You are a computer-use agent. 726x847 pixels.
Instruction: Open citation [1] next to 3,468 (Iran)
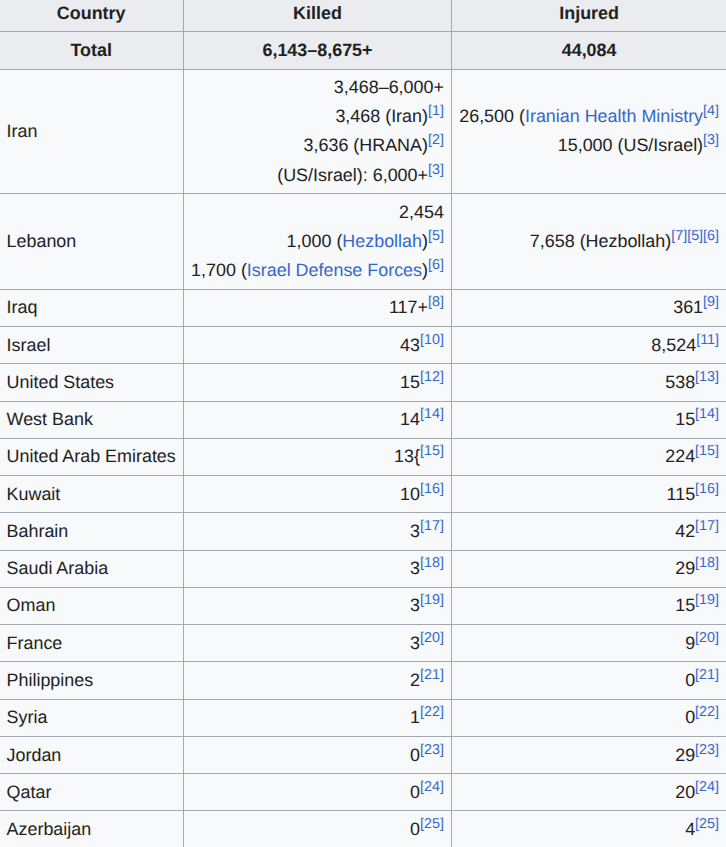tap(436, 111)
